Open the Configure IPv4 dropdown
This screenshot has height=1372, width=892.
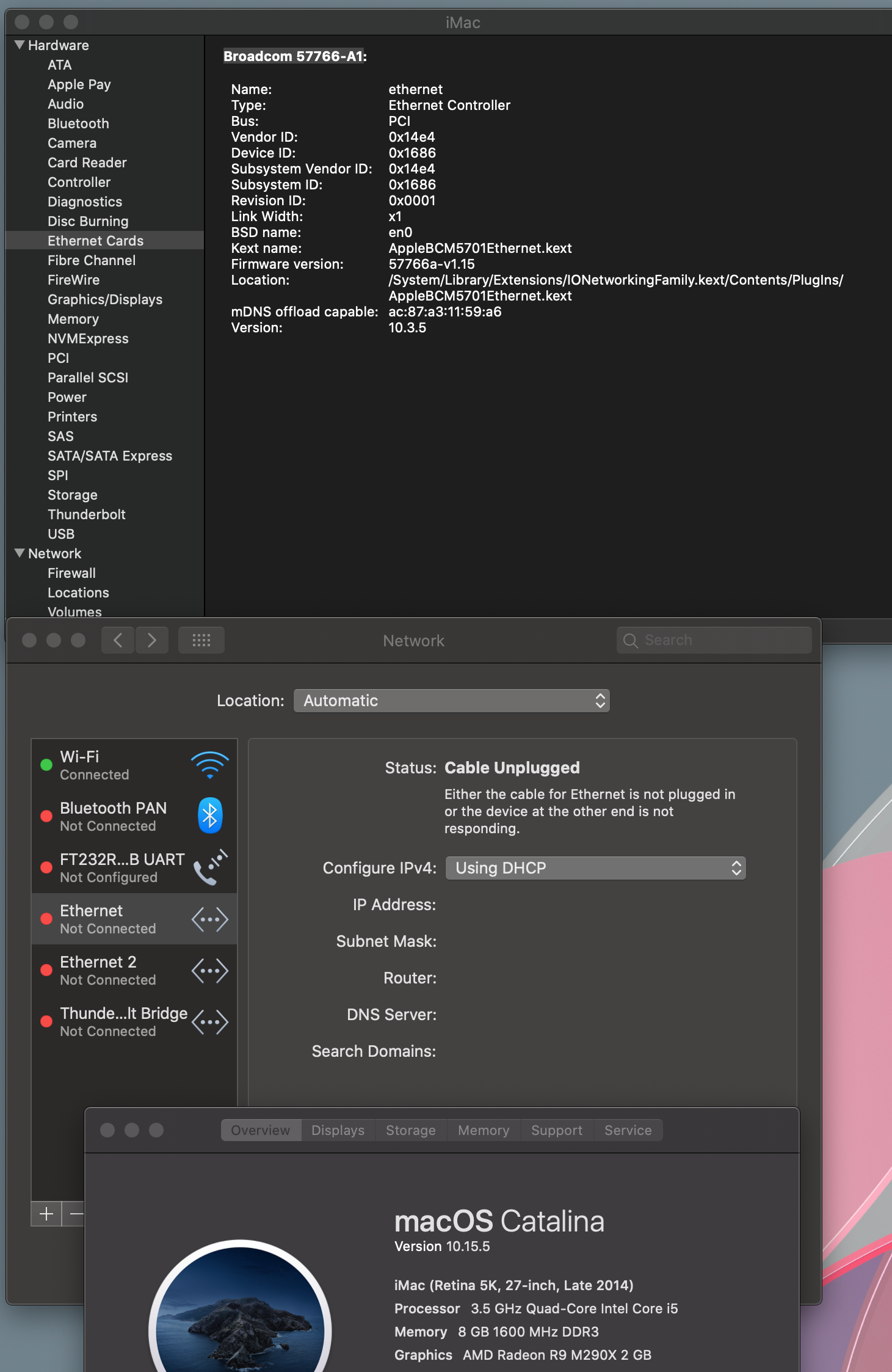(596, 868)
